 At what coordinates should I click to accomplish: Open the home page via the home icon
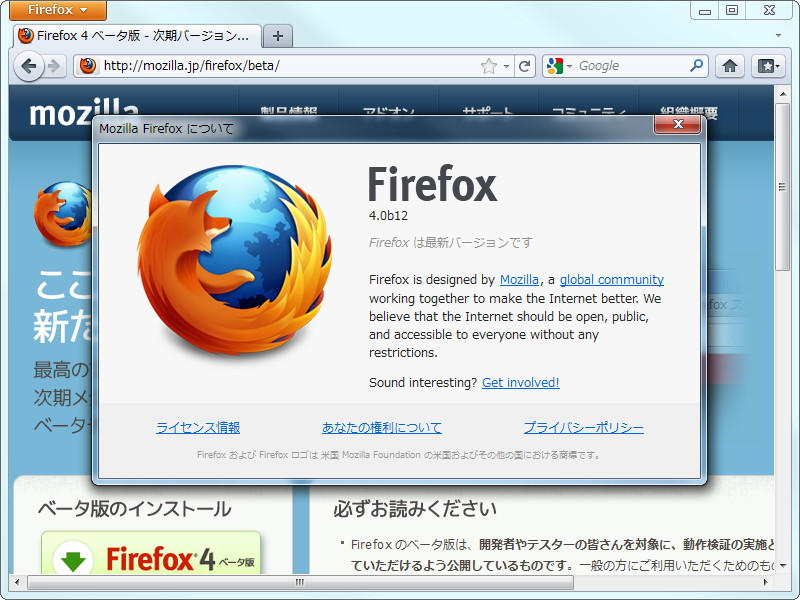coord(730,66)
